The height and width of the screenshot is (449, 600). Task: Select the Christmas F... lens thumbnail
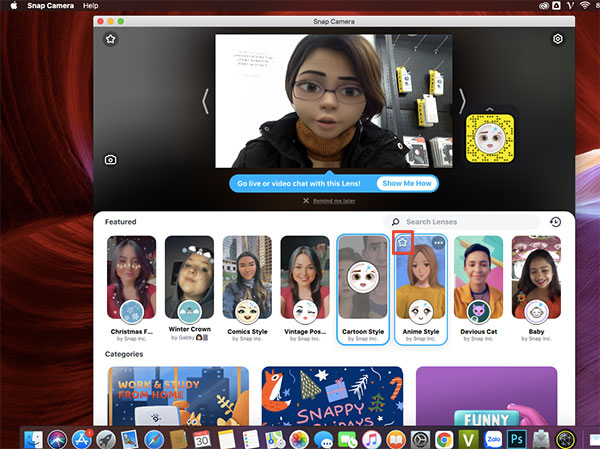pos(132,278)
